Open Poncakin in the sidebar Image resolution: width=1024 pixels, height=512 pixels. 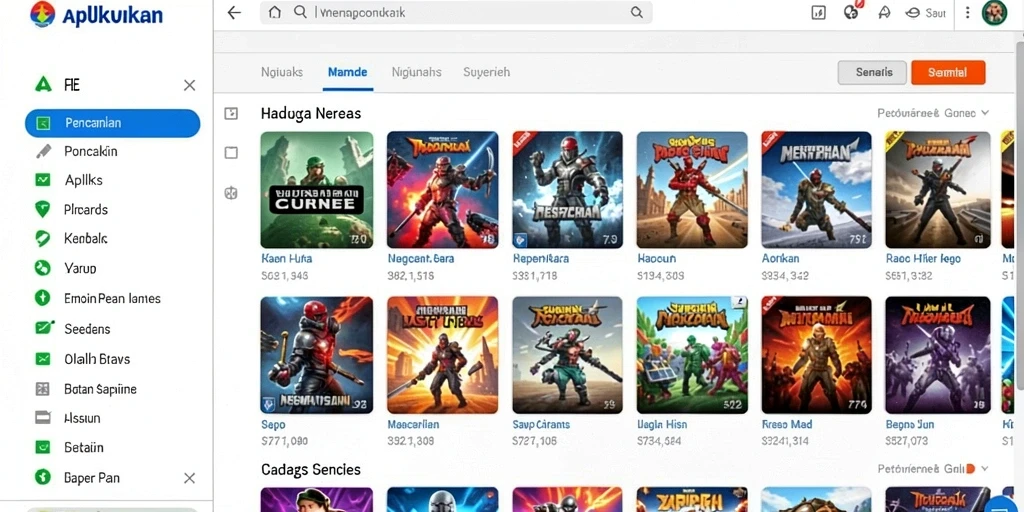coord(91,152)
